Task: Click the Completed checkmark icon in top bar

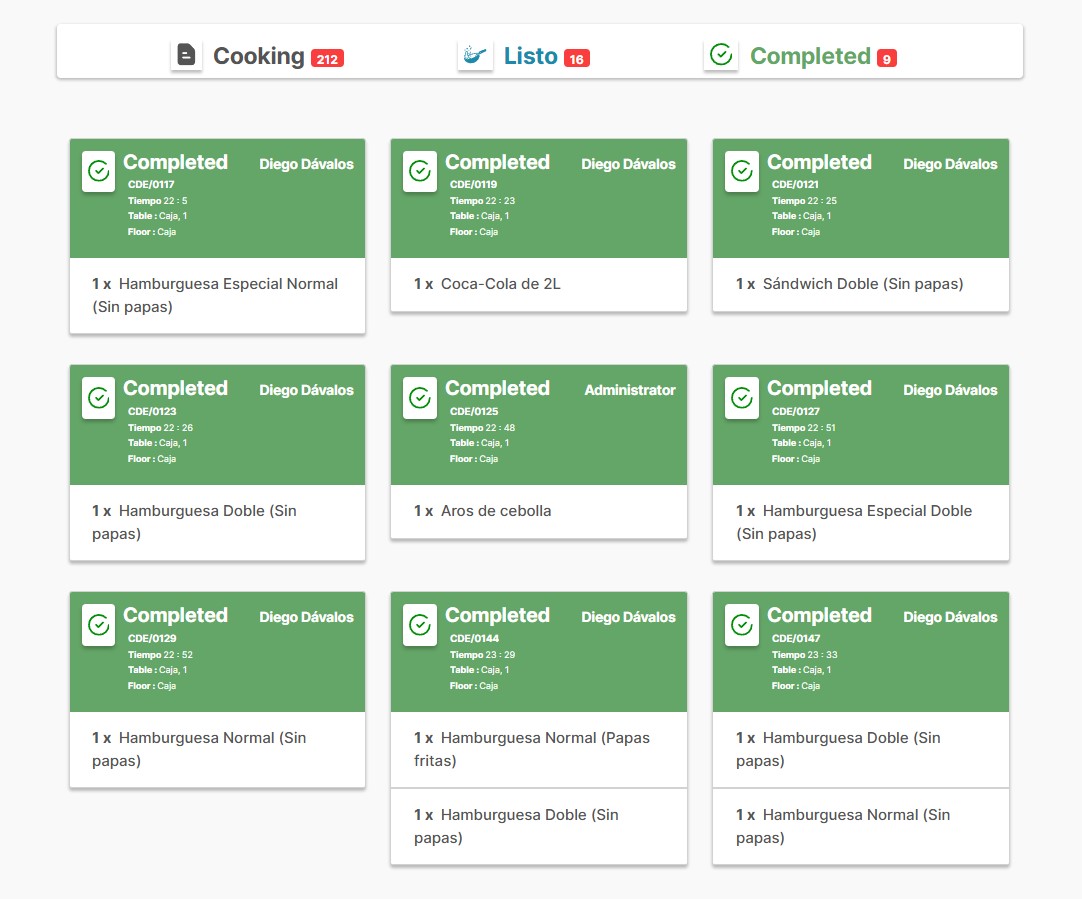Action: tap(721, 56)
